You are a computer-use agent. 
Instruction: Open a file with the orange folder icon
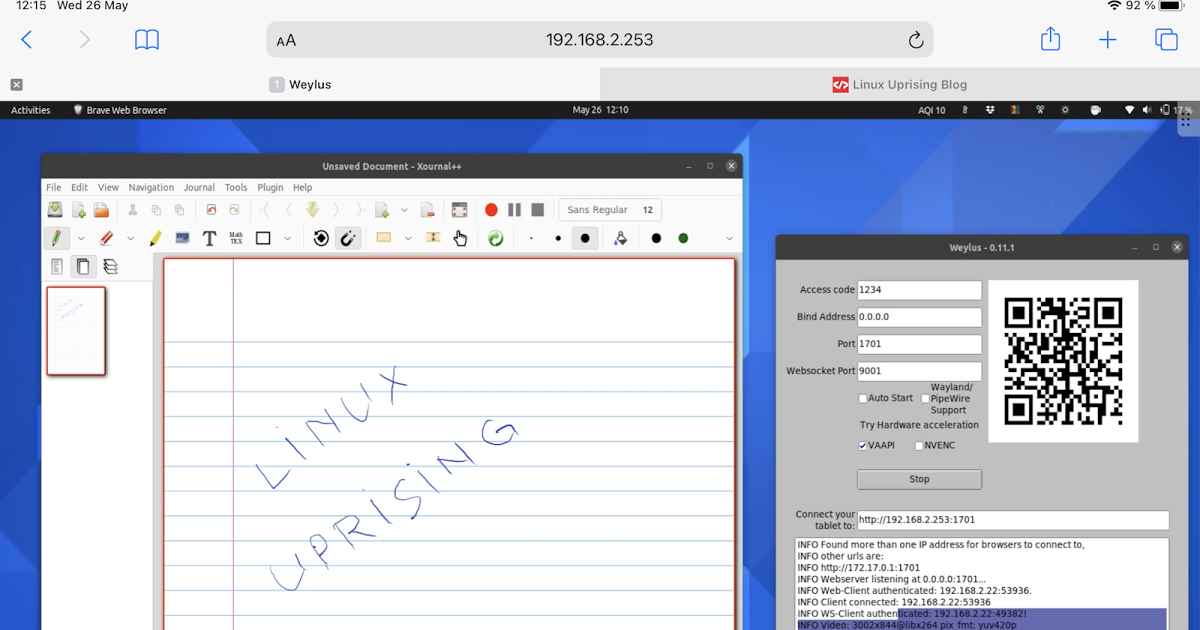[101, 210]
